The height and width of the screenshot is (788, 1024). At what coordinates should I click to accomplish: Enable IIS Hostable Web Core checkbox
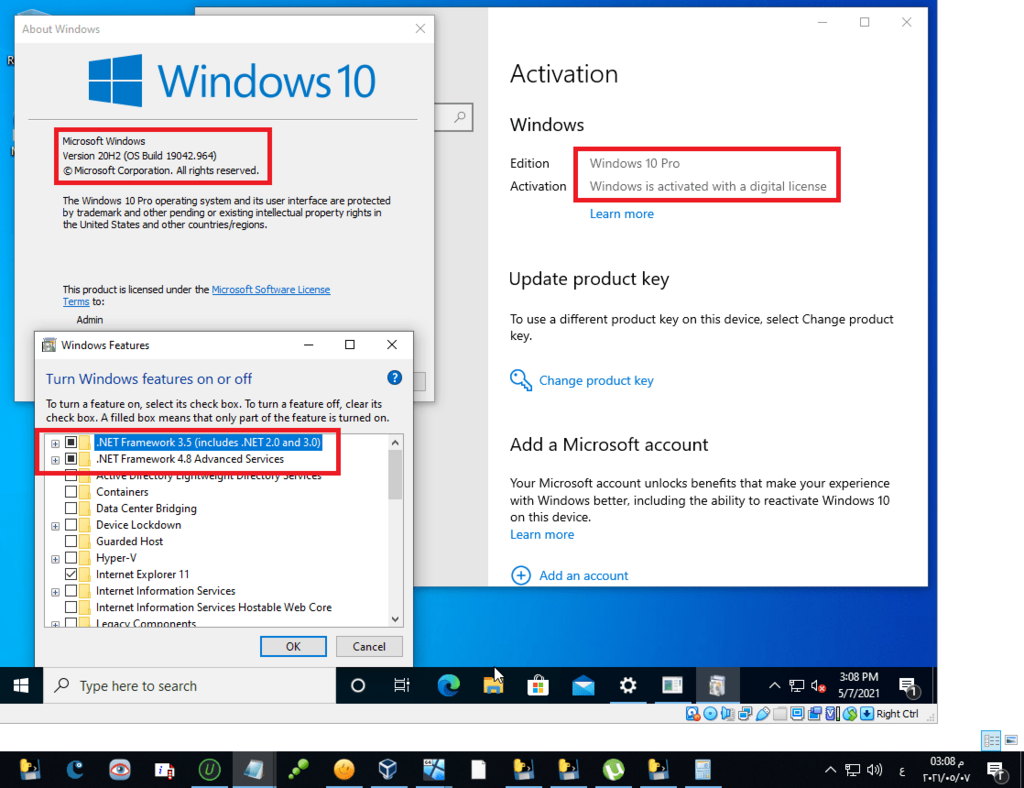coord(71,607)
